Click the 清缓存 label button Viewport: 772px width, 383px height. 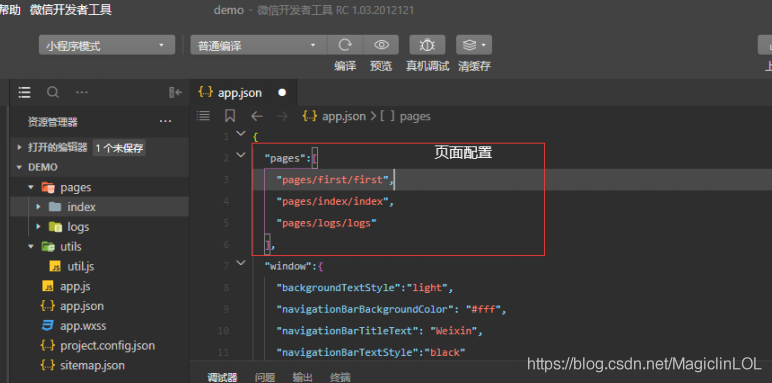click(474, 66)
